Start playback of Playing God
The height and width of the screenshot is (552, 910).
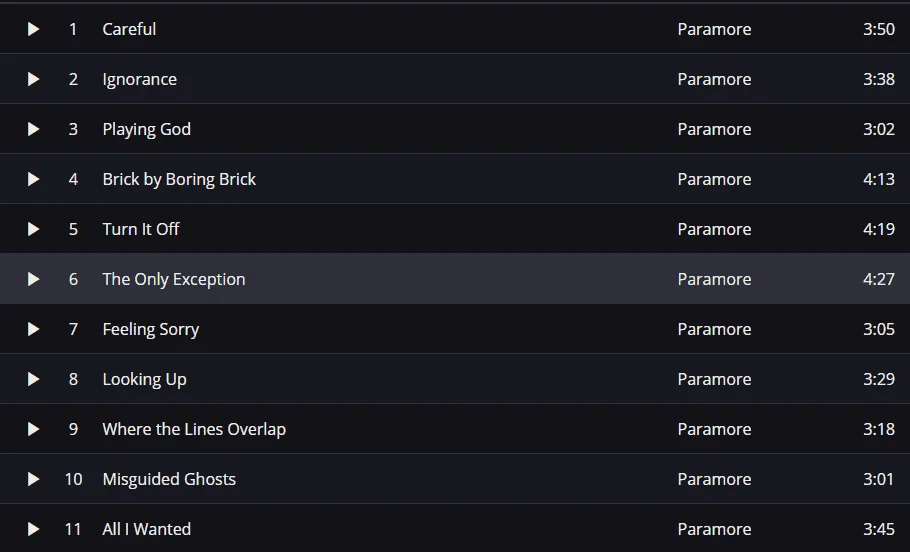[34, 129]
